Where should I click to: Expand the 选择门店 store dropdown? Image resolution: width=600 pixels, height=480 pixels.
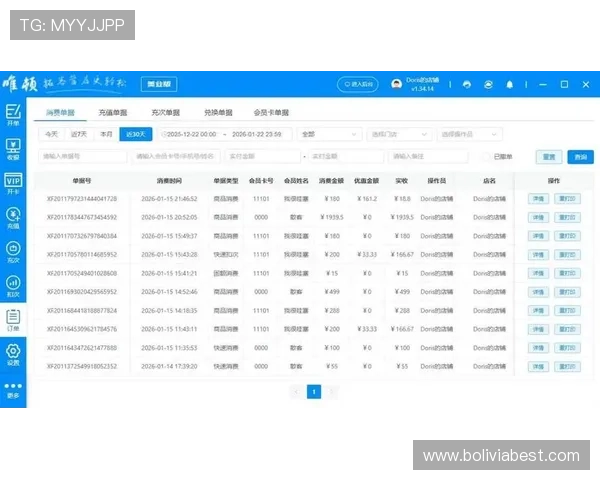coord(399,134)
